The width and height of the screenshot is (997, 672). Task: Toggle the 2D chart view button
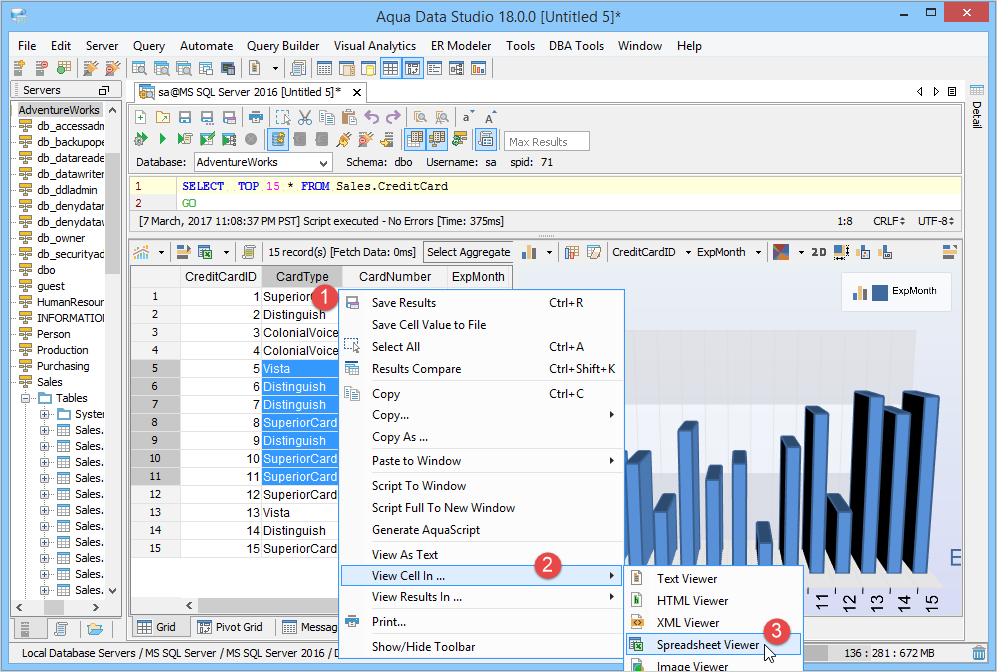(818, 252)
